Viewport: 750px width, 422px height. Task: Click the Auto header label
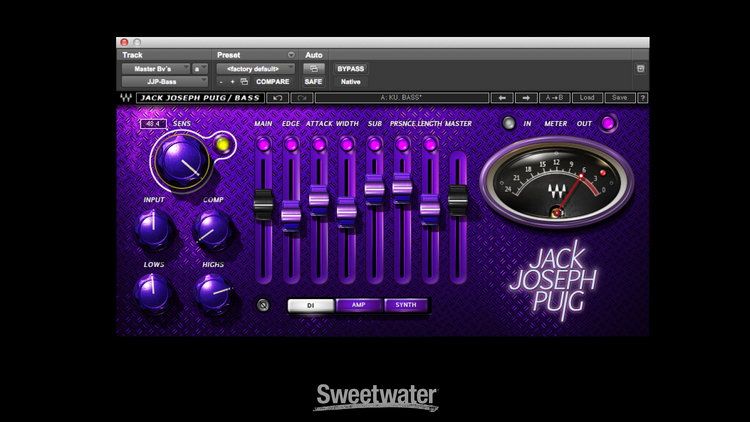click(314, 55)
